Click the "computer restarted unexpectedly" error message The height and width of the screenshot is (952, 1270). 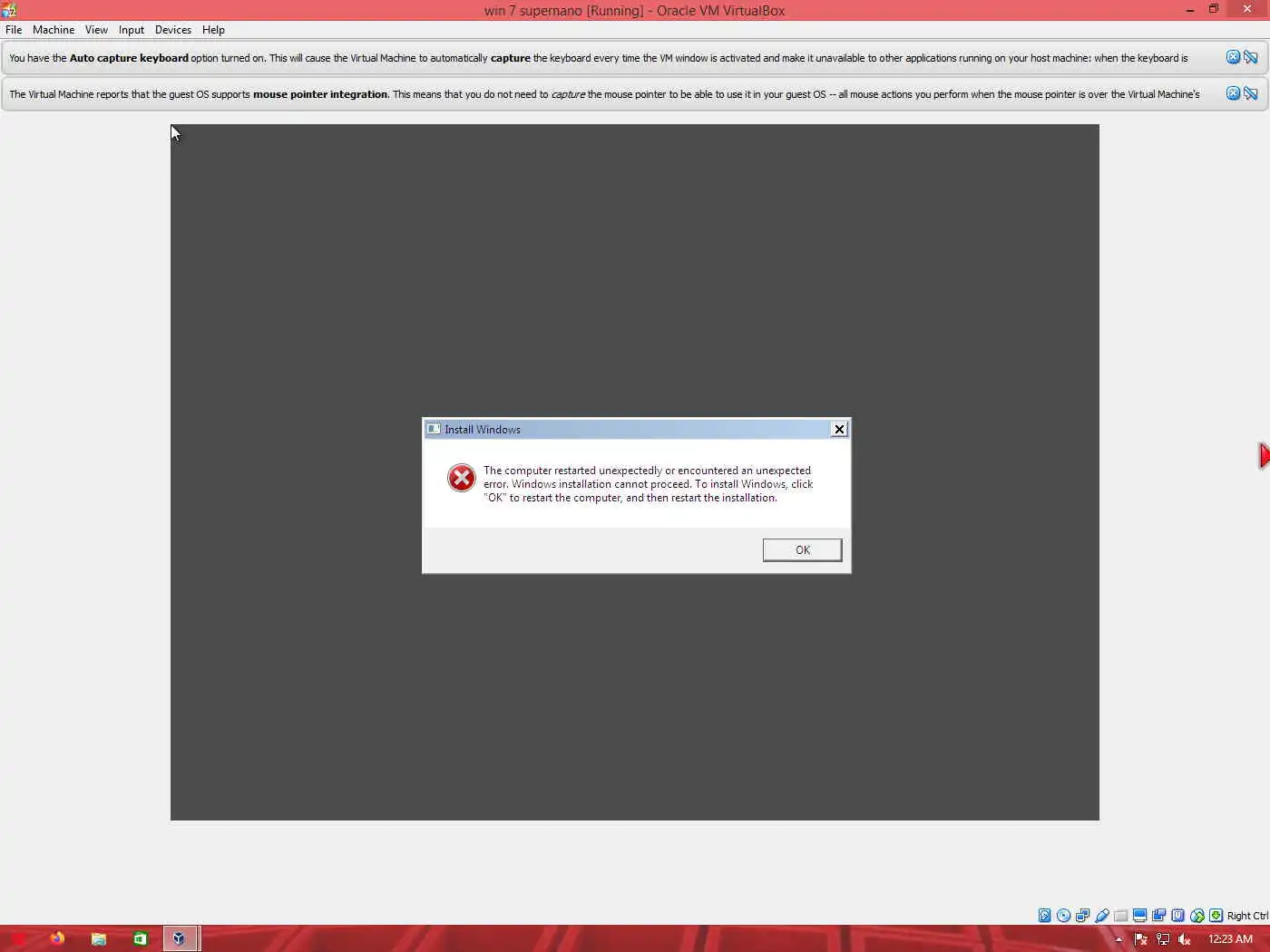[x=648, y=484]
